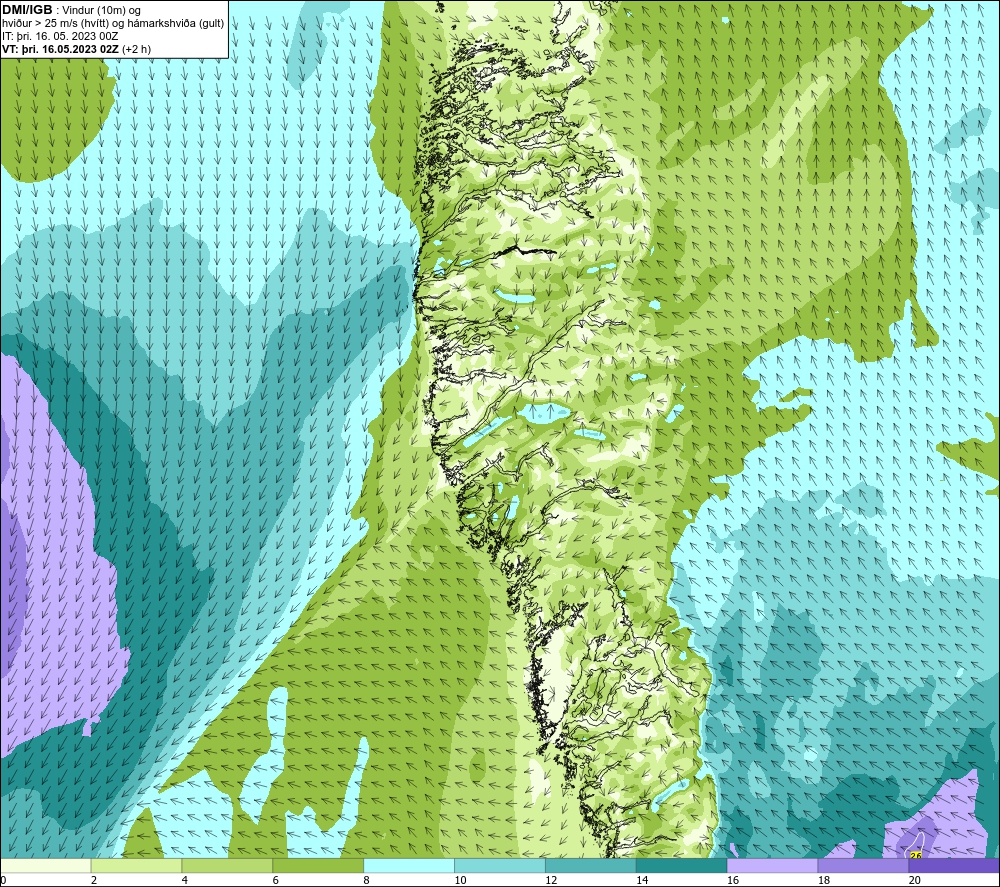The height and width of the screenshot is (887, 1000).
Task: Click legend scale label '10'
Action: pos(460,880)
